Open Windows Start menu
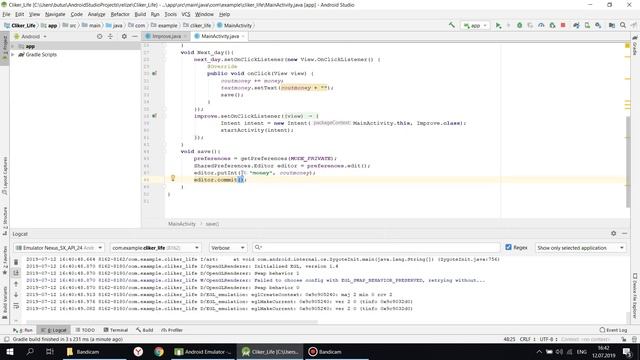This screenshot has height=360, width=640. click(10, 351)
